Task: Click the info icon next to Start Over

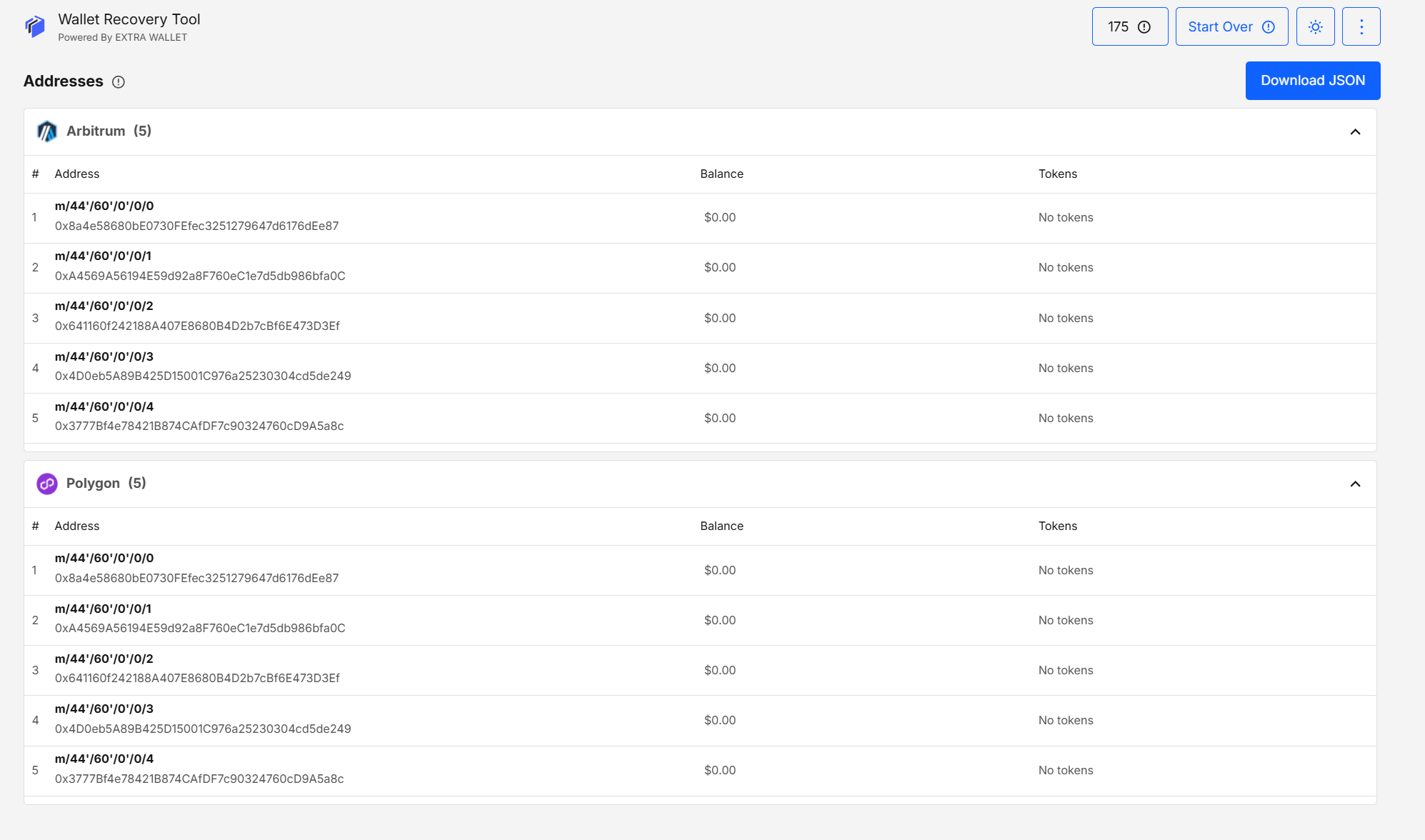Action: 1269,26
